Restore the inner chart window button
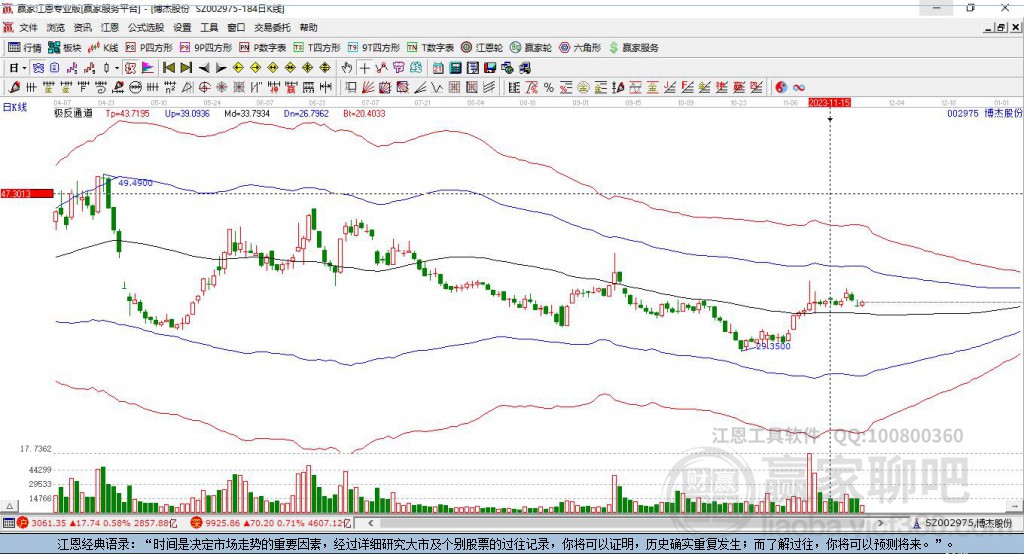Viewport: 1024px width, 554px height. point(1001,27)
